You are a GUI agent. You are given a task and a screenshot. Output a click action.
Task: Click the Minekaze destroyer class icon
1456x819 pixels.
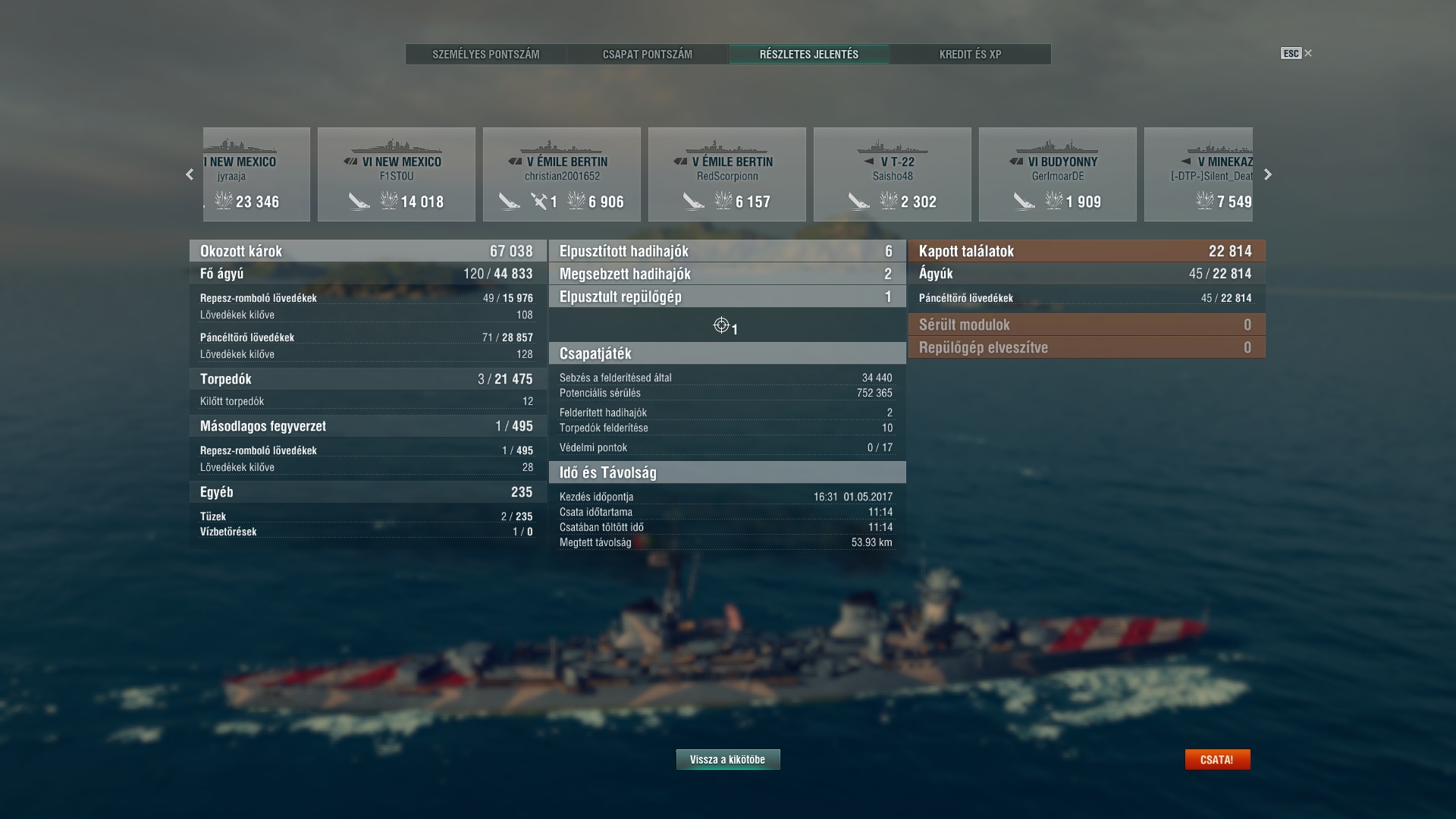coord(1186,162)
